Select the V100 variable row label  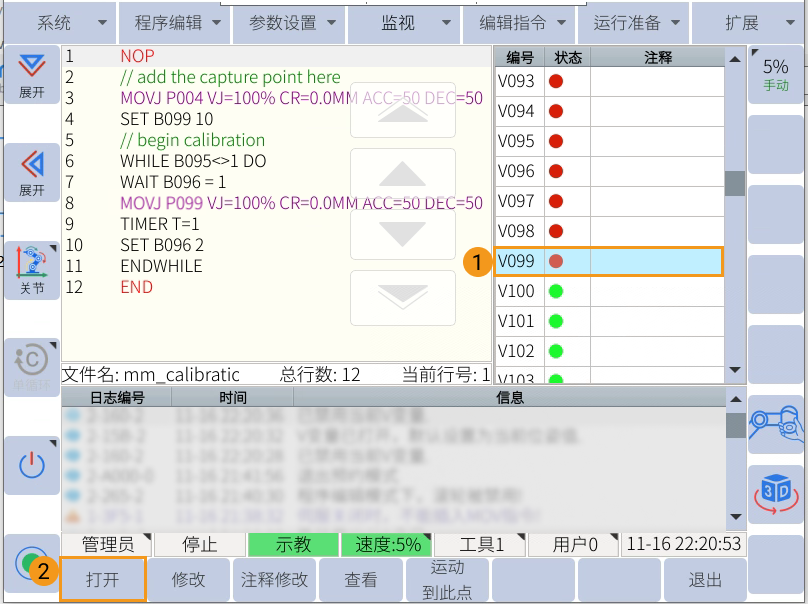pyautogui.click(x=516, y=291)
